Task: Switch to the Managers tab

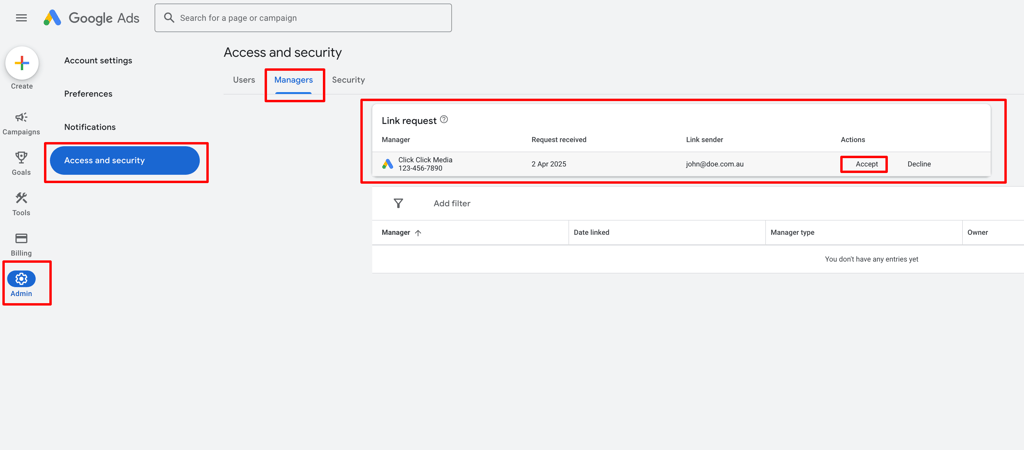Action: pos(293,80)
